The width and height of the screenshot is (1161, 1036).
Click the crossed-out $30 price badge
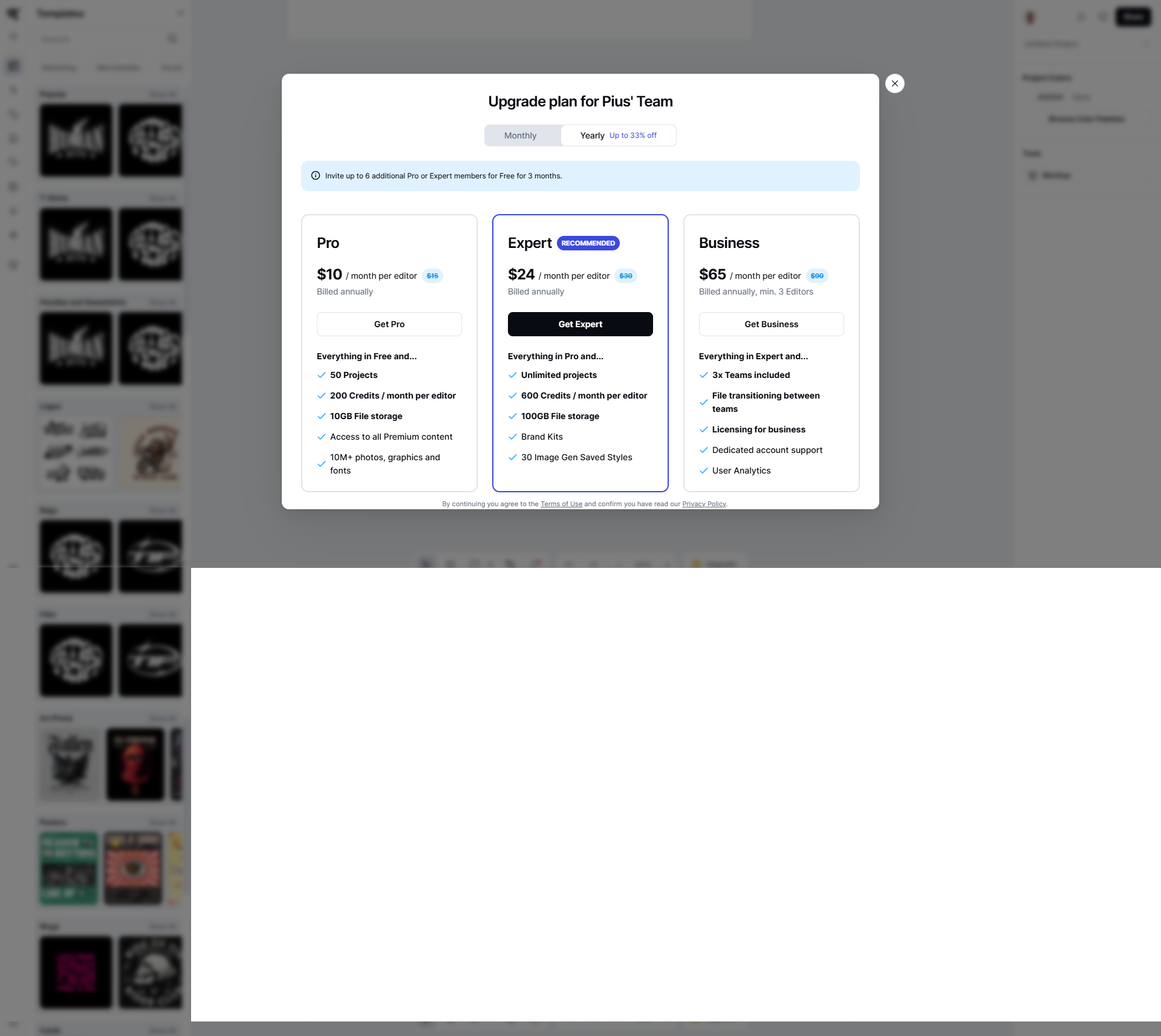click(x=625, y=276)
